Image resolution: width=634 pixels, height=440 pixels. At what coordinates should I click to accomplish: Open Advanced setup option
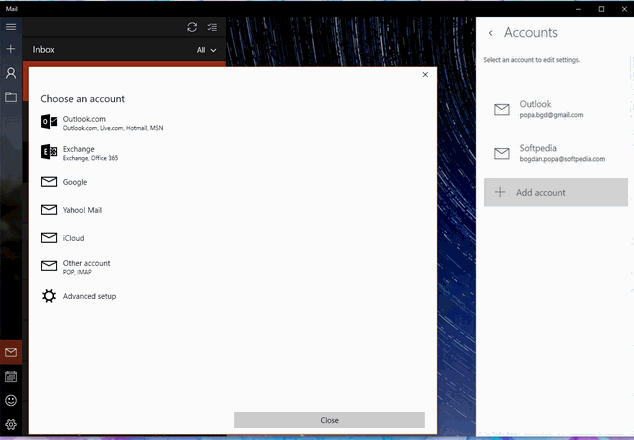(x=78, y=296)
